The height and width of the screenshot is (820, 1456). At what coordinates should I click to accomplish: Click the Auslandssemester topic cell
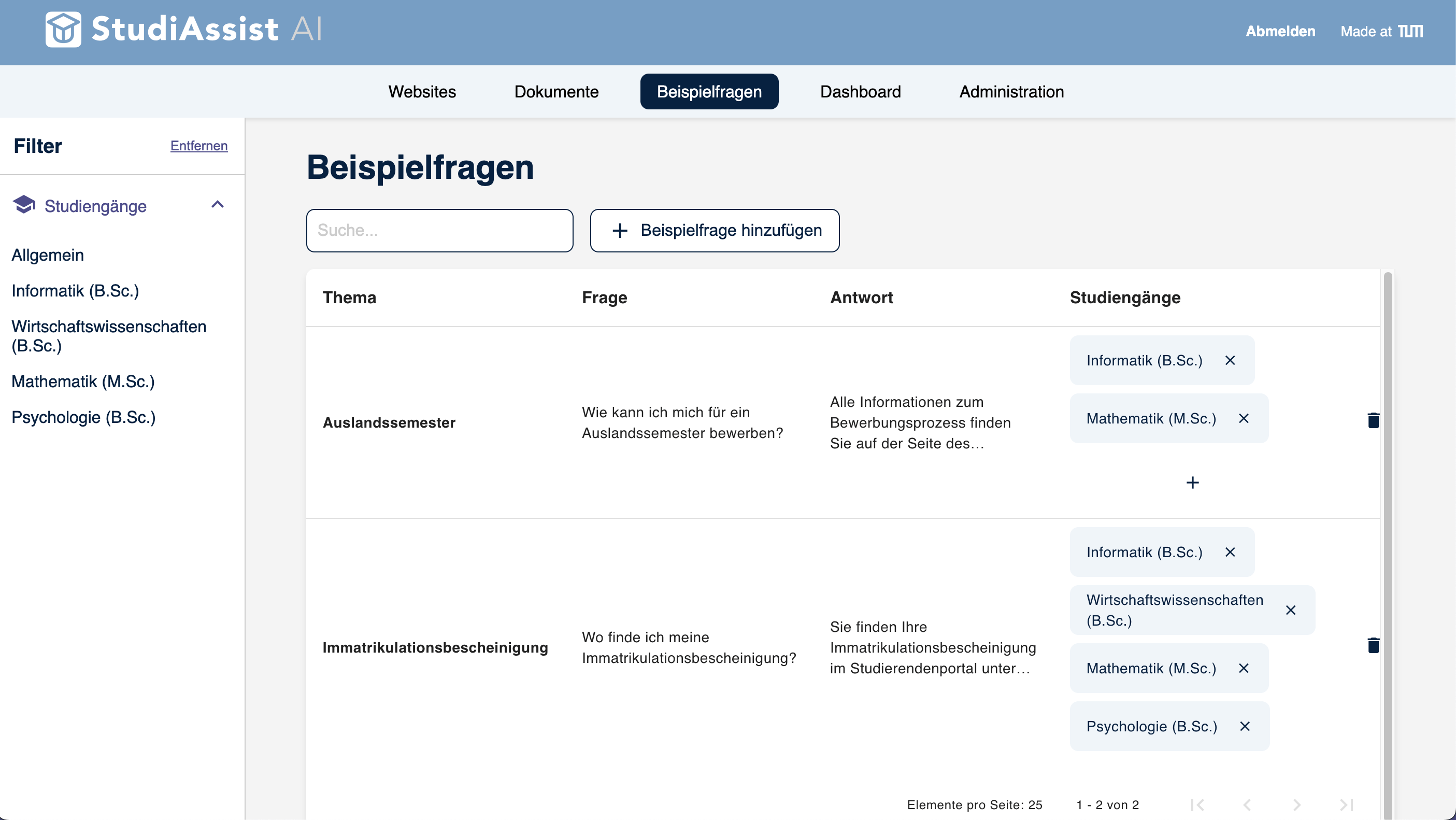tap(389, 422)
